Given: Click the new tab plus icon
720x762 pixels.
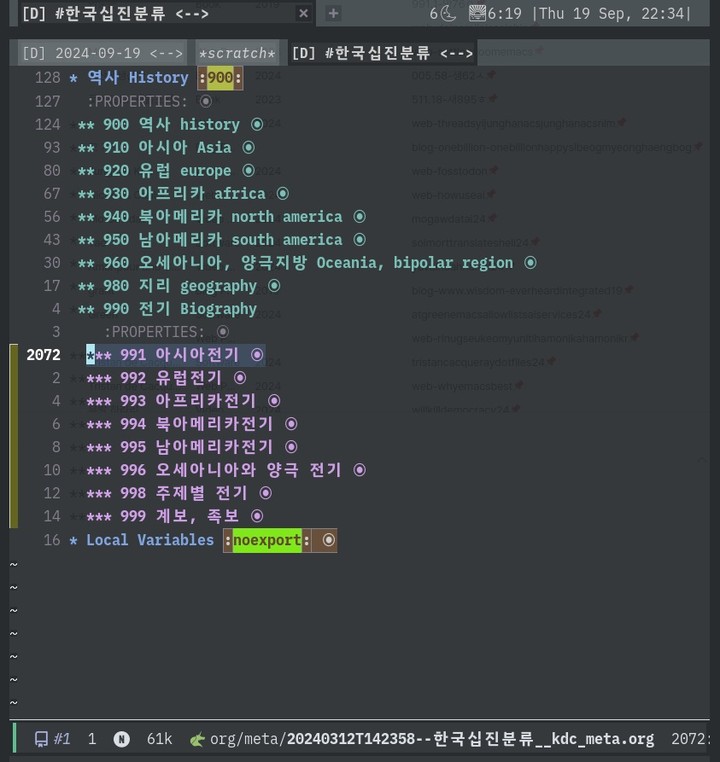Looking at the screenshot, I should [333, 13].
